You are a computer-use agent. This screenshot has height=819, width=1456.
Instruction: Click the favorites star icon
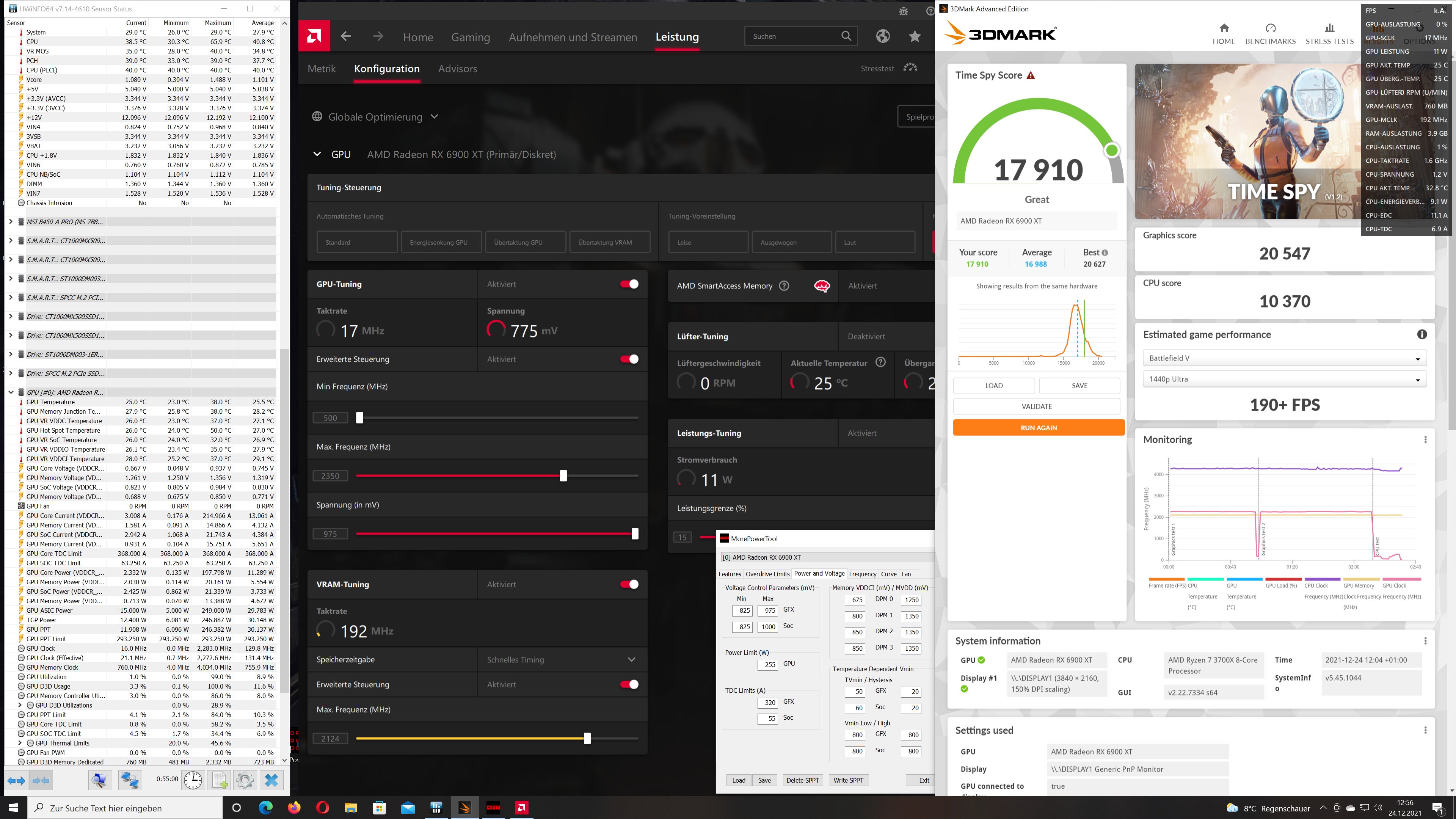coord(915,36)
